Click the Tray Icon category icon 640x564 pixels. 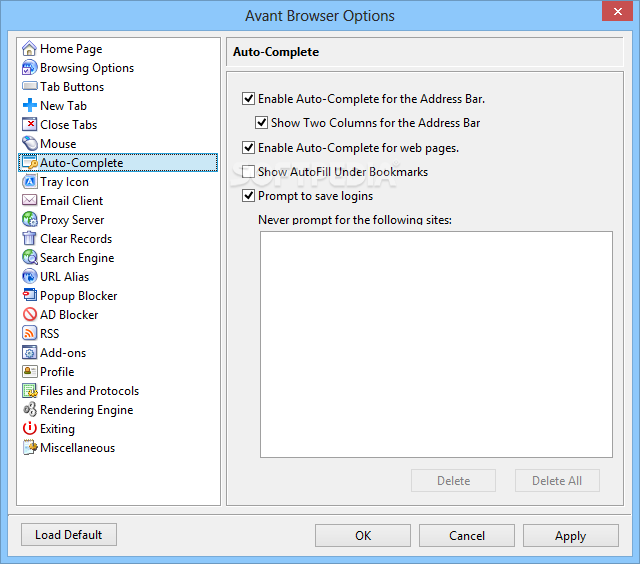pyautogui.click(x=29, y=182)
